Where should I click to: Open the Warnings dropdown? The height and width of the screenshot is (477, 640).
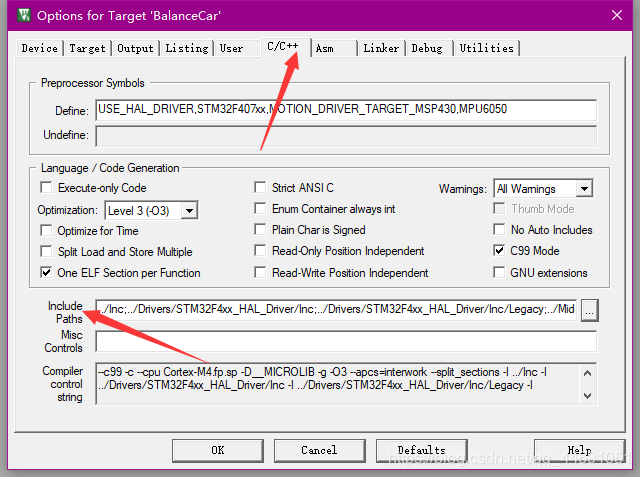(584, 189)
